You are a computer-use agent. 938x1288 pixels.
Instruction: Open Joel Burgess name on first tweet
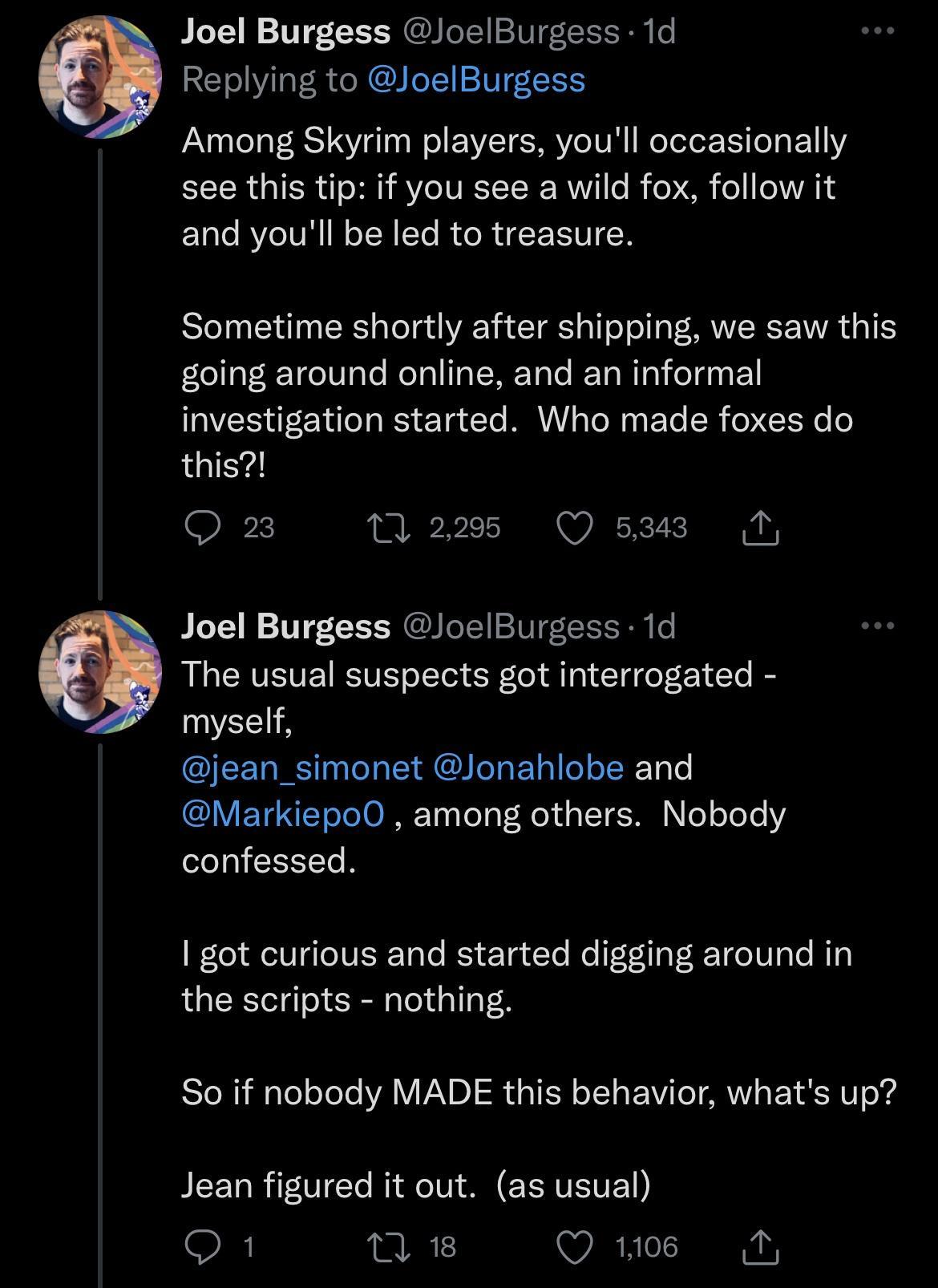coord(285,32)
